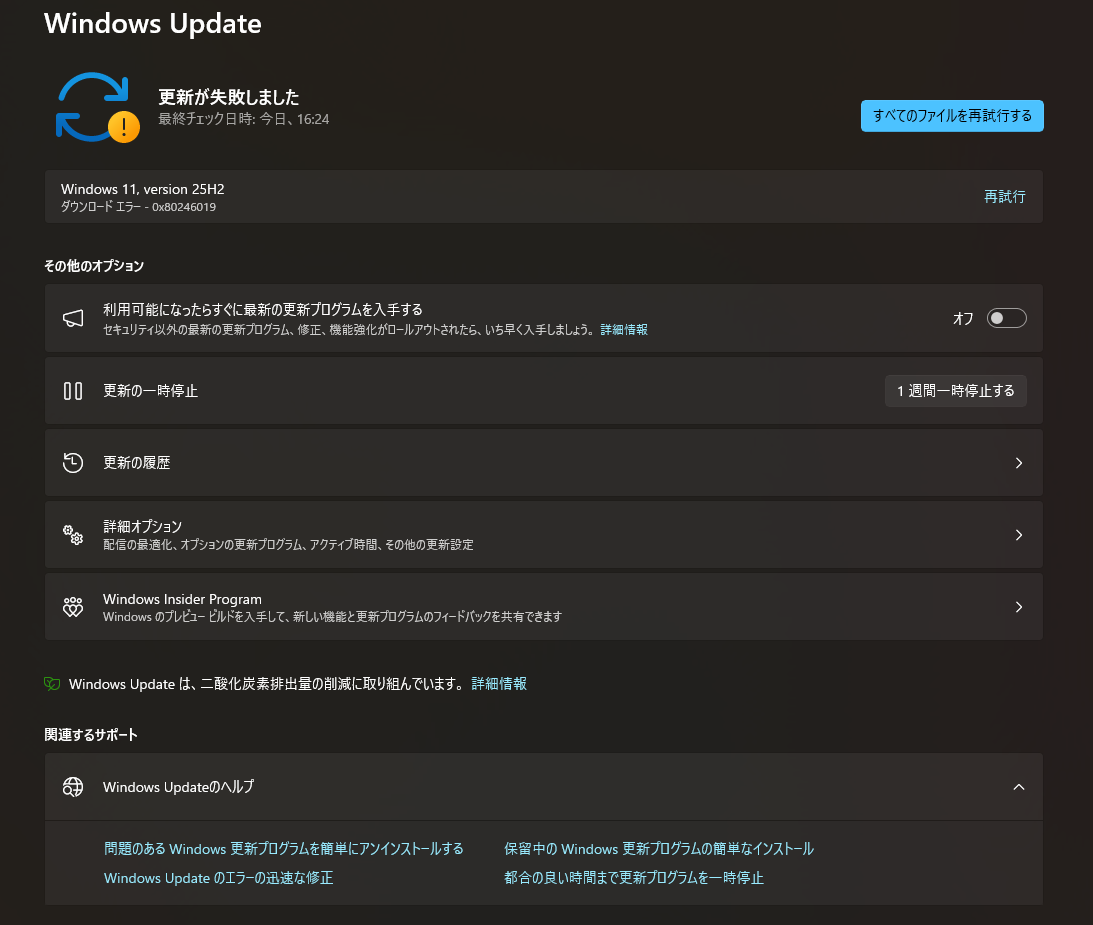Click the globe icon beside Windows Updateのヘルプ
Image resolution: width=1093 pixels, height=925 pixels.
(x=73, y=787)
